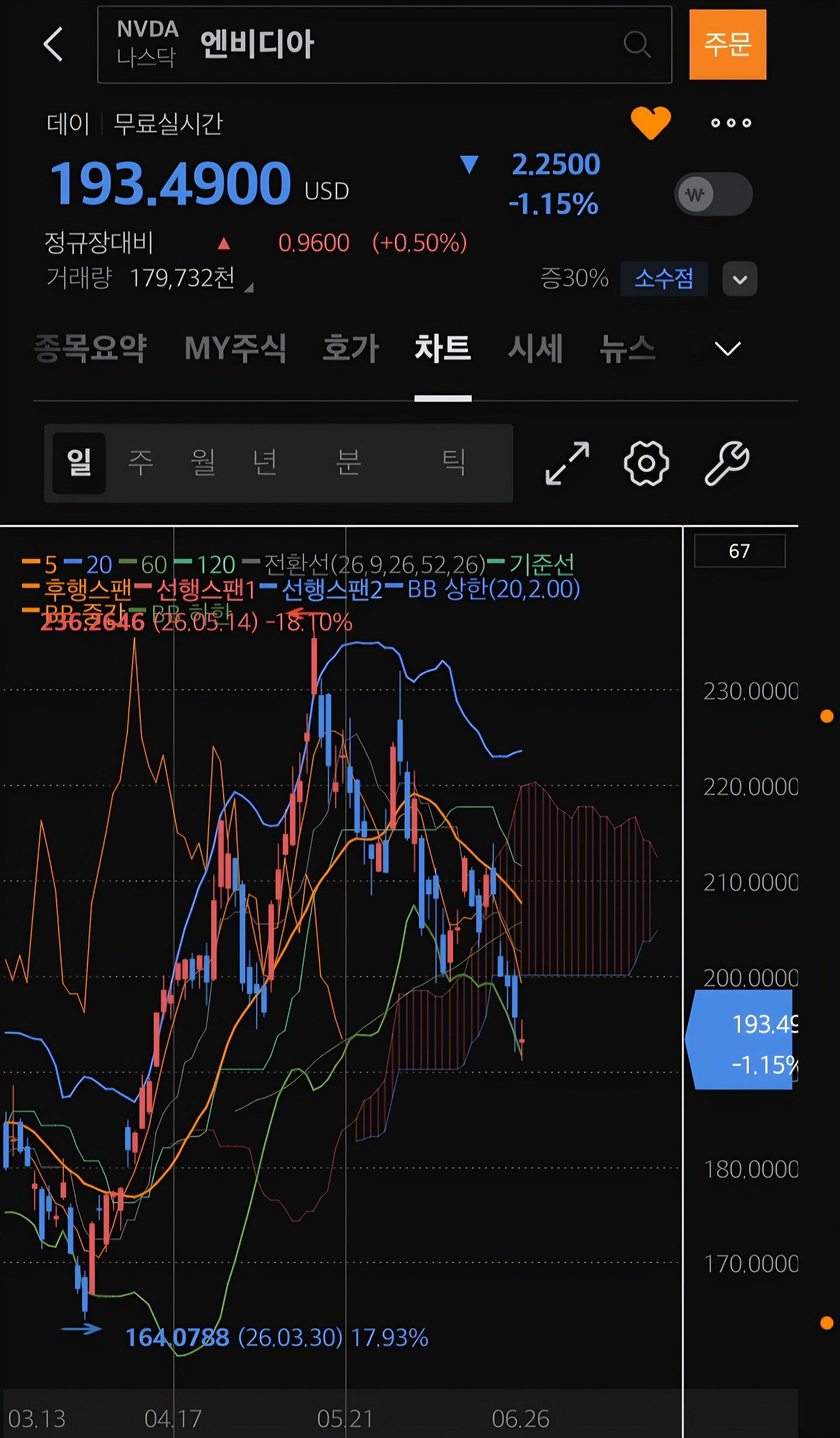This screenshot has height=1438, width=840.
Task: Select the 년 yearly chart period
Action: (x=266, y=463)
